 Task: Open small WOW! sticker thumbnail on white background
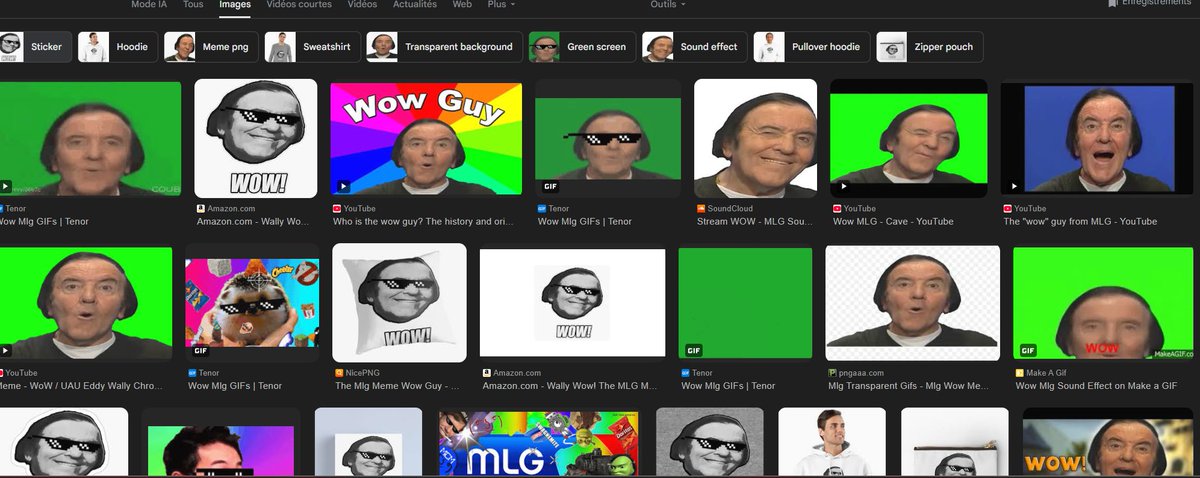(572, 302)
